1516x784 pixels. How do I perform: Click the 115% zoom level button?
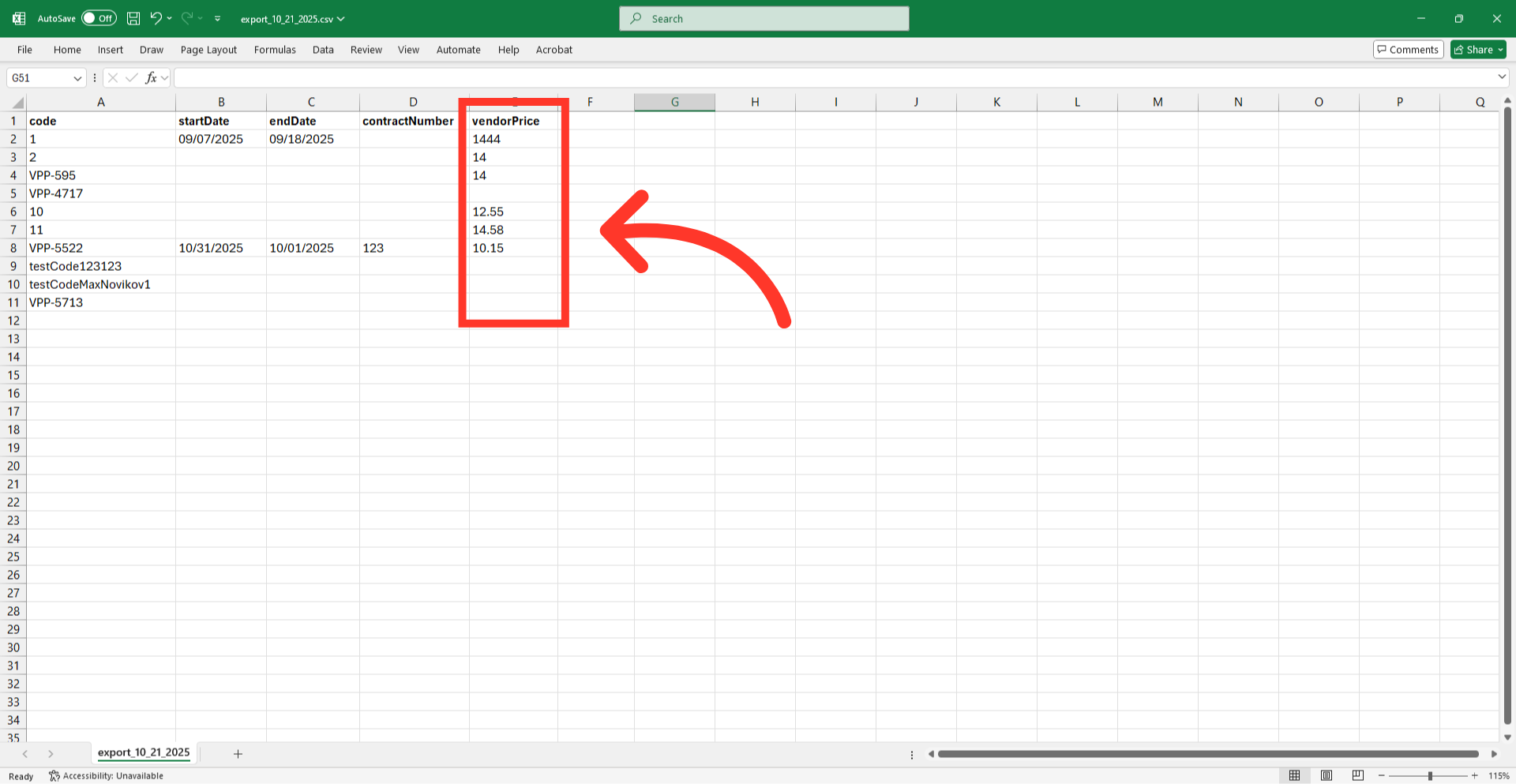click(x=1499, y=776)
